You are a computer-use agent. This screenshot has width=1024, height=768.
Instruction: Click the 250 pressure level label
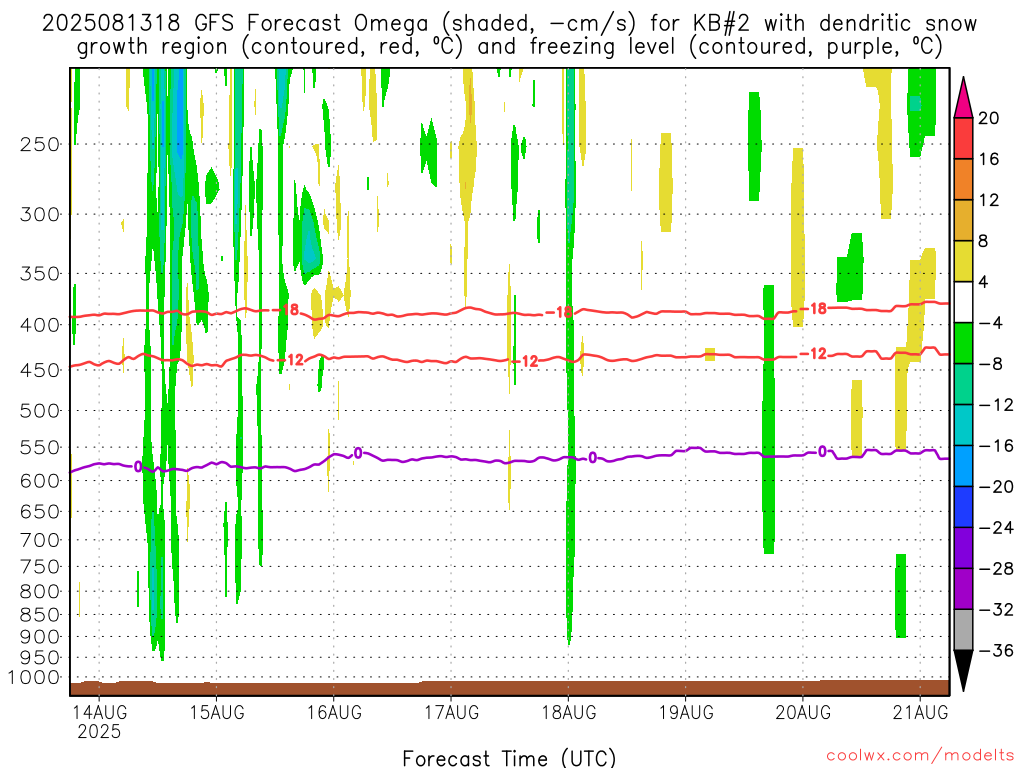[40, 144]
